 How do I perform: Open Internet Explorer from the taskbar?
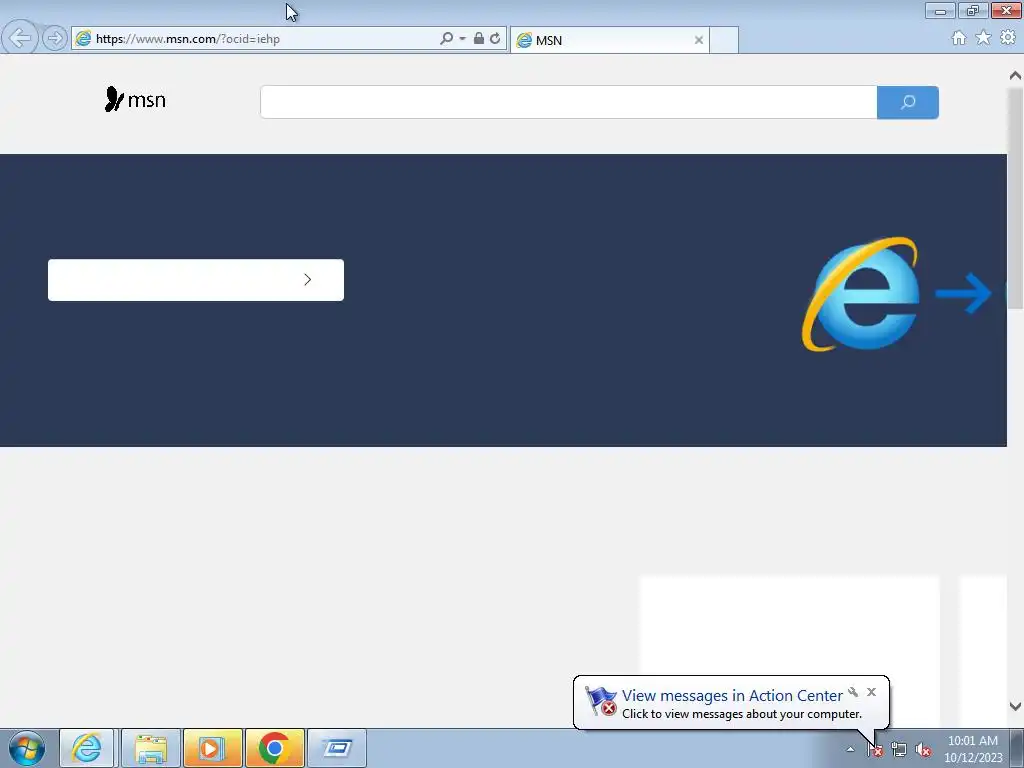pyautogui.click(x=87, y=748)
